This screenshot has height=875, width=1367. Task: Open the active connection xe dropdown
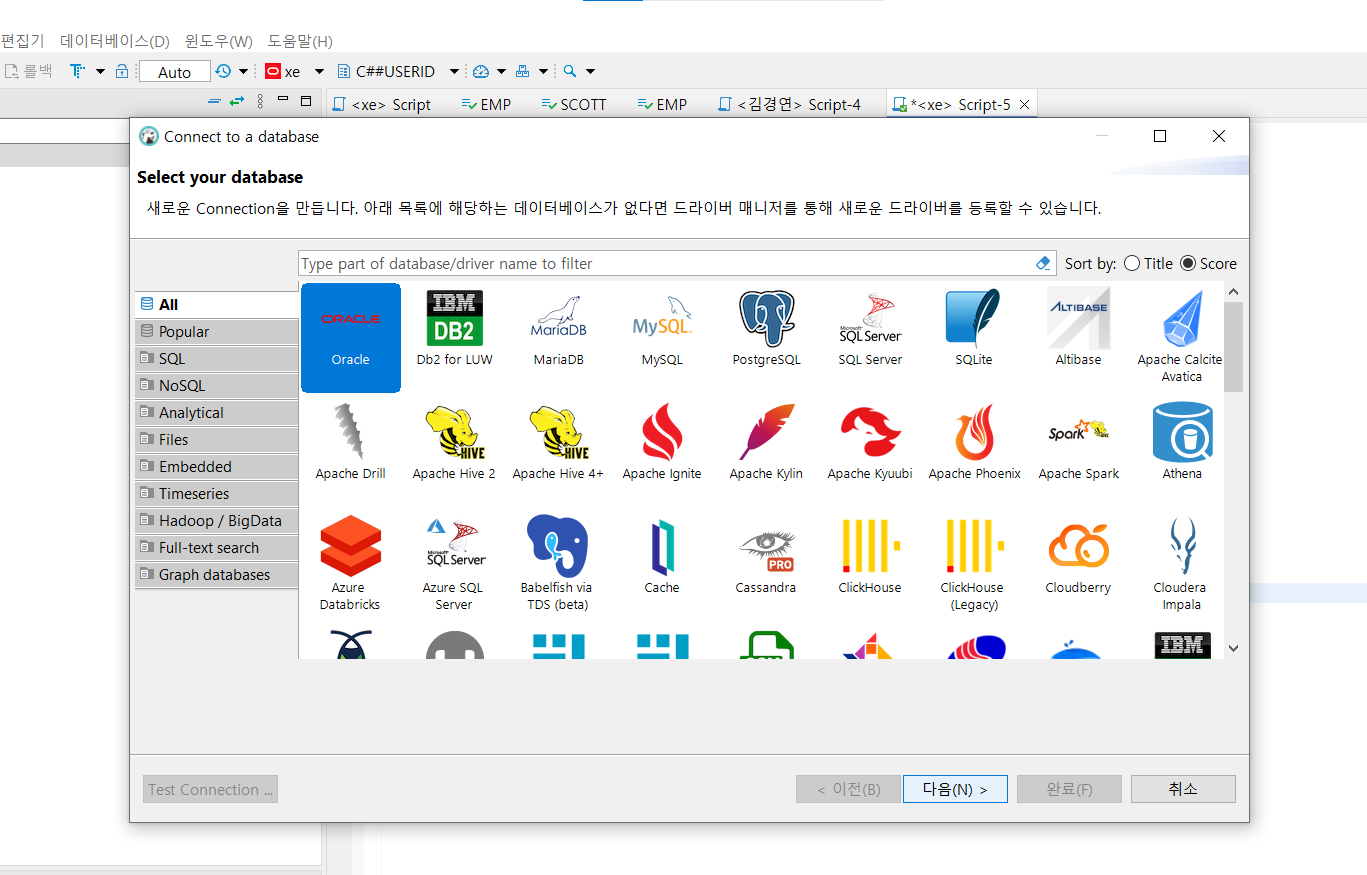click(319, 72)
